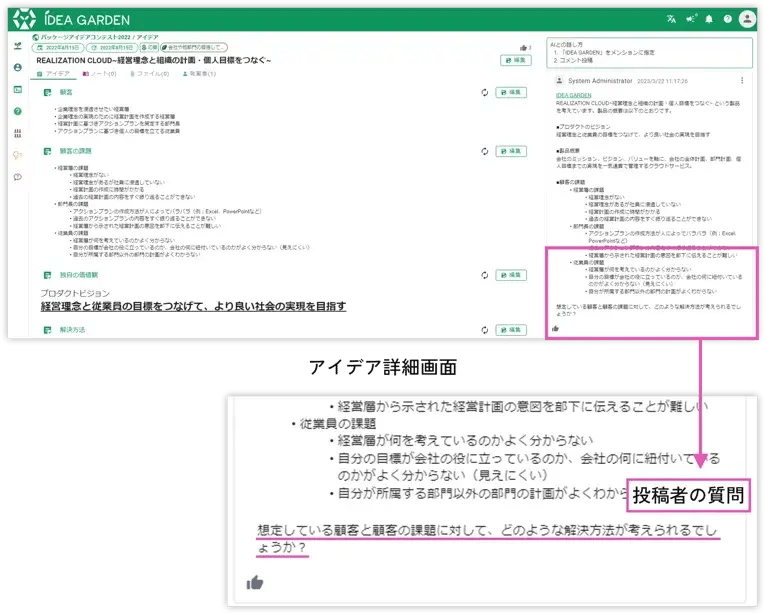This screenshot has height=614, width=765.
Task: Click the thumbs-up icon in the enlarged comment view
Action: pyautogui.click(x=255, y=582)
